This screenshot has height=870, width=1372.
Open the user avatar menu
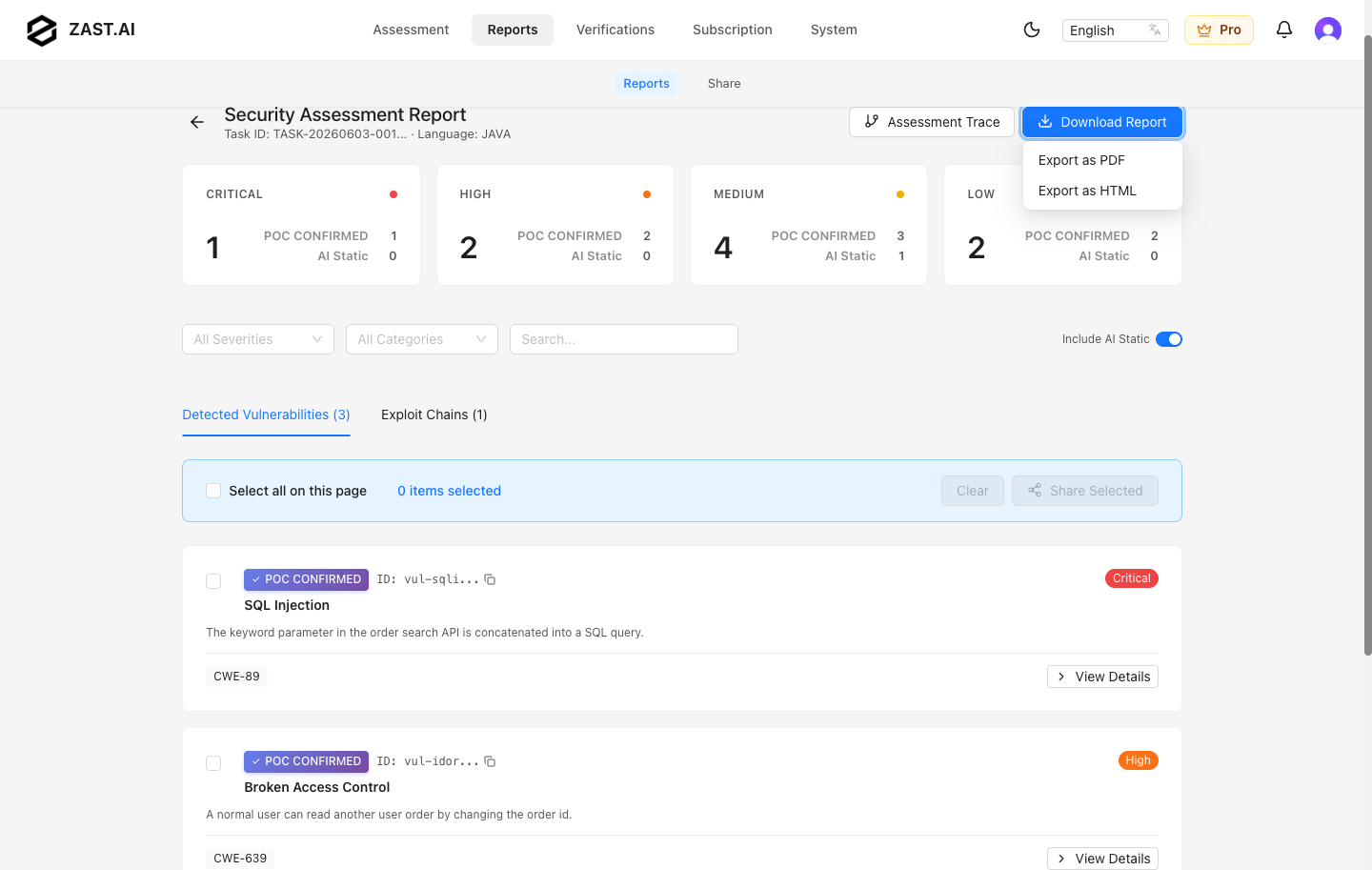click(1328, 30)
